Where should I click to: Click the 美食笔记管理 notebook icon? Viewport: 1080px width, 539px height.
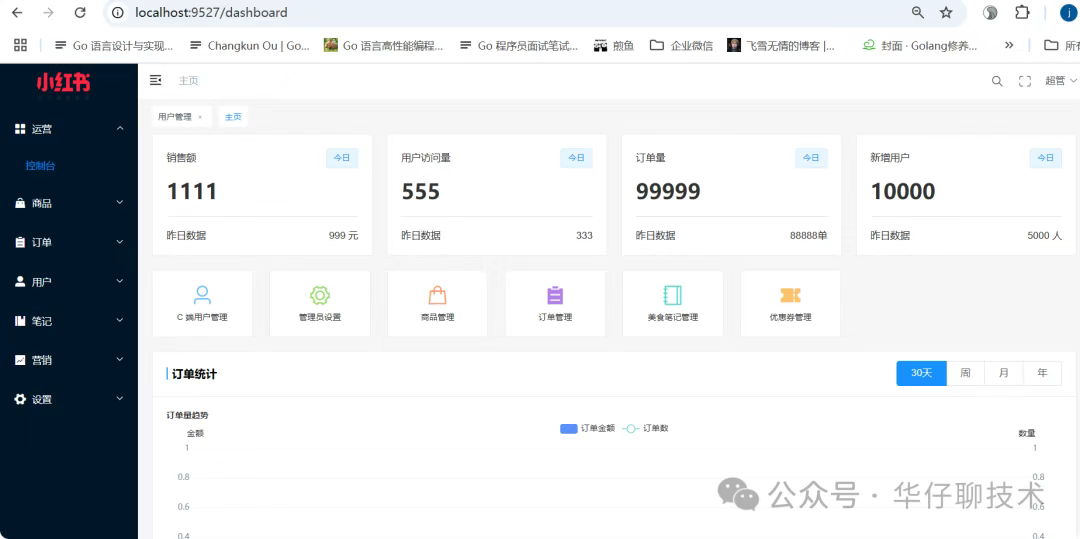click(x=672, y=295)
